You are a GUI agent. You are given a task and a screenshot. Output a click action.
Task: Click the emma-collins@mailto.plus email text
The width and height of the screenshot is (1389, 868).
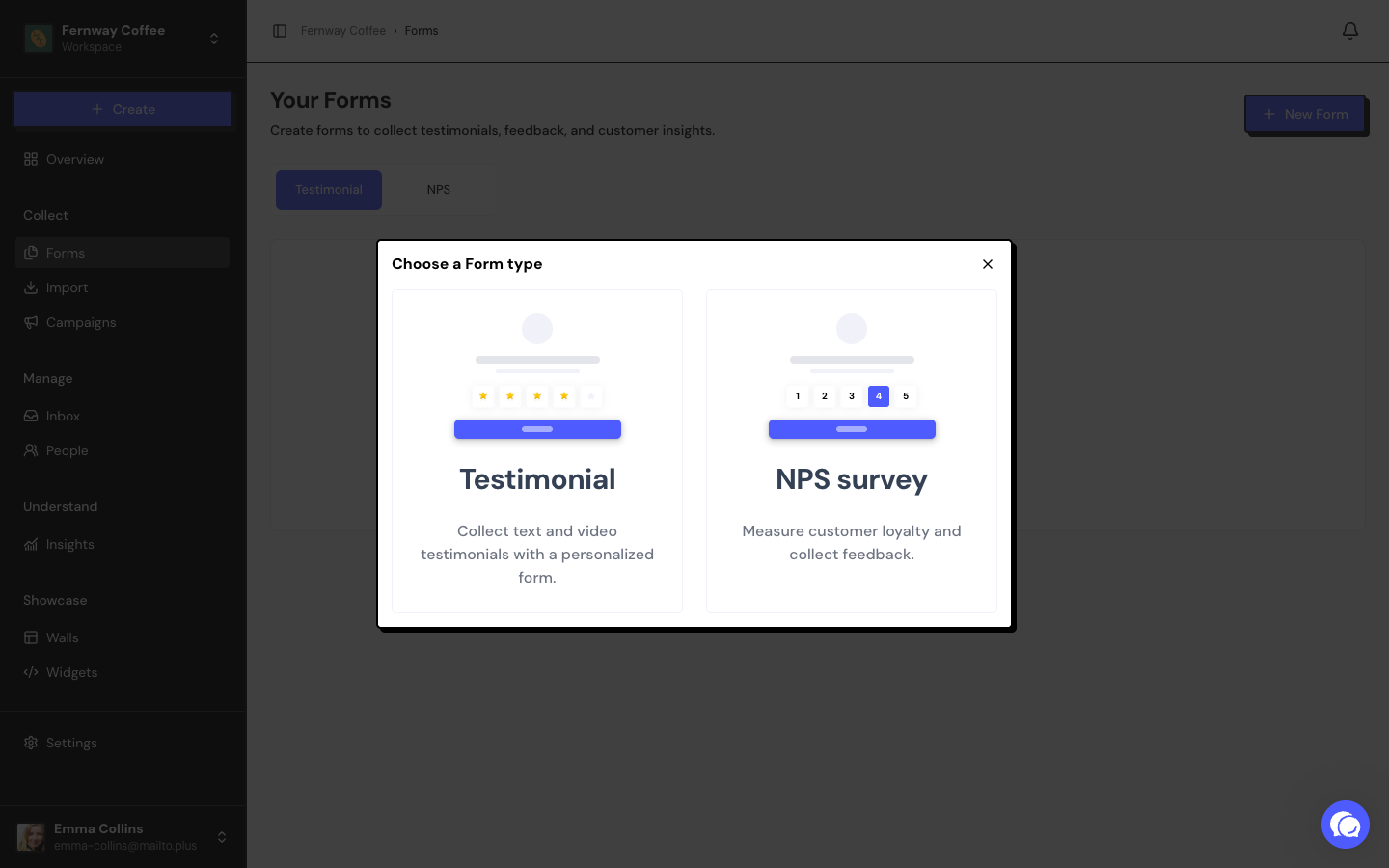coord(125,846)
